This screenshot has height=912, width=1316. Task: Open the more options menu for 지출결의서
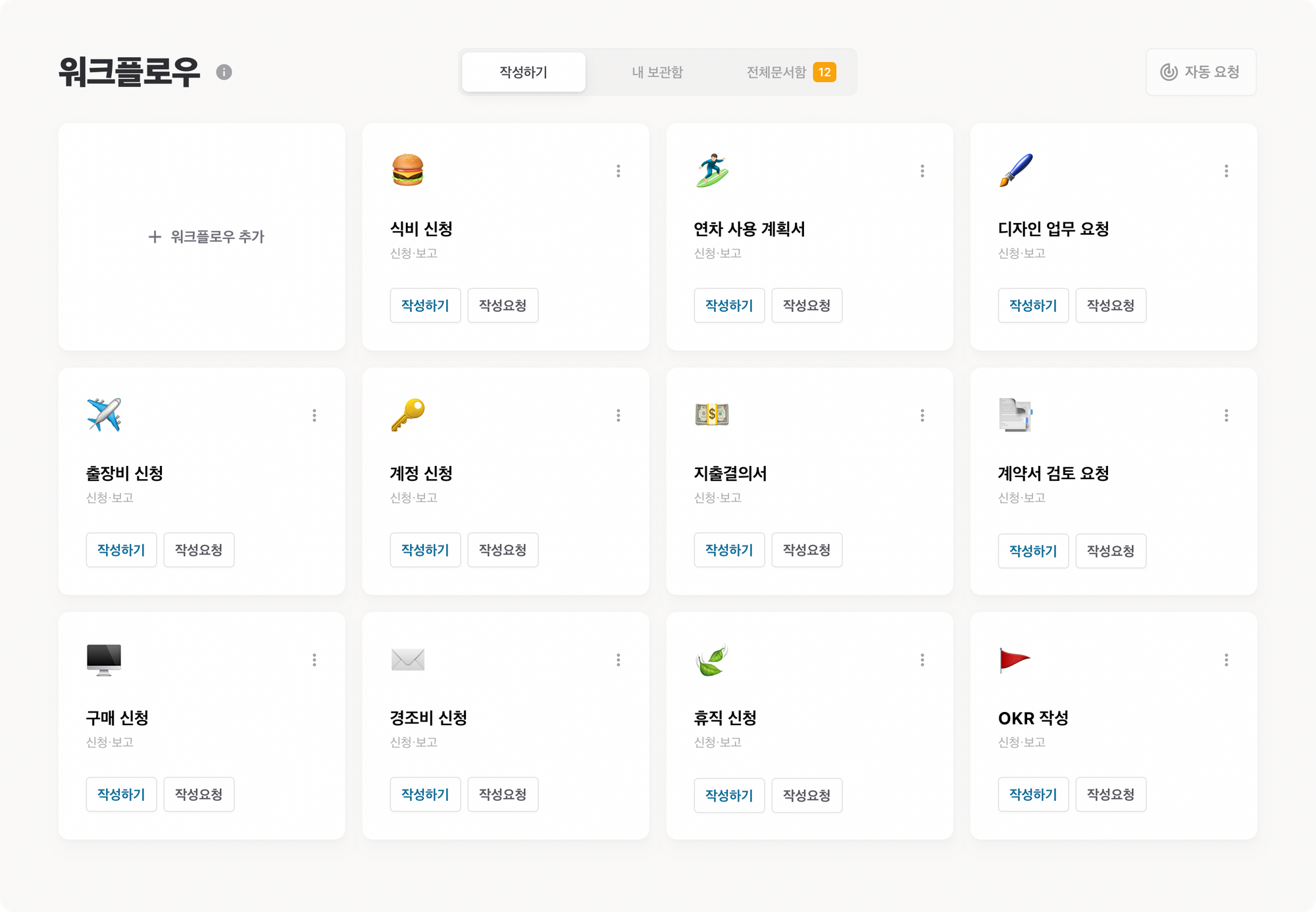pyautogui.click(x=923, y=415)
